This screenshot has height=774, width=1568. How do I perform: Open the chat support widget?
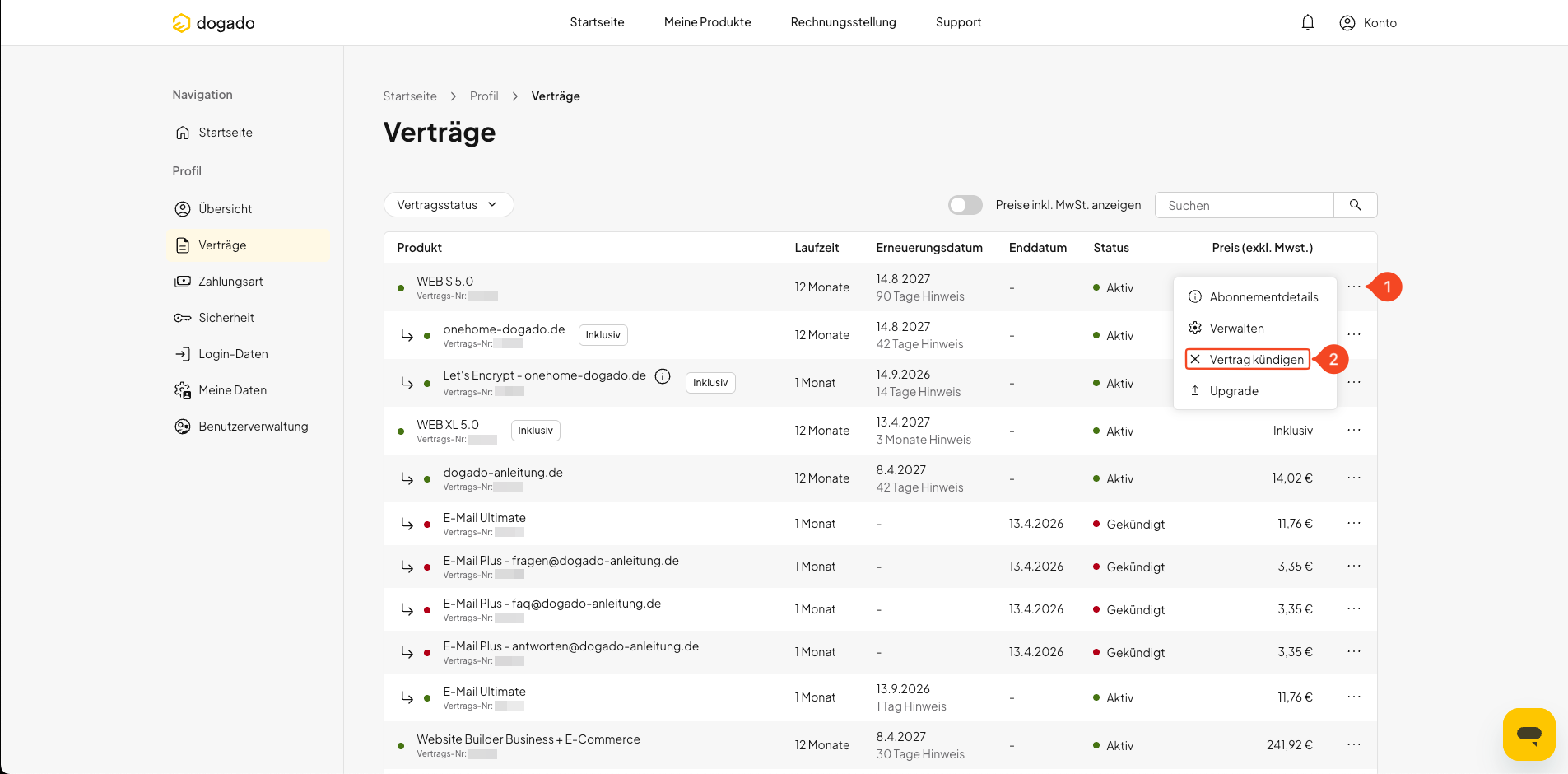(x=1528, y=734)
